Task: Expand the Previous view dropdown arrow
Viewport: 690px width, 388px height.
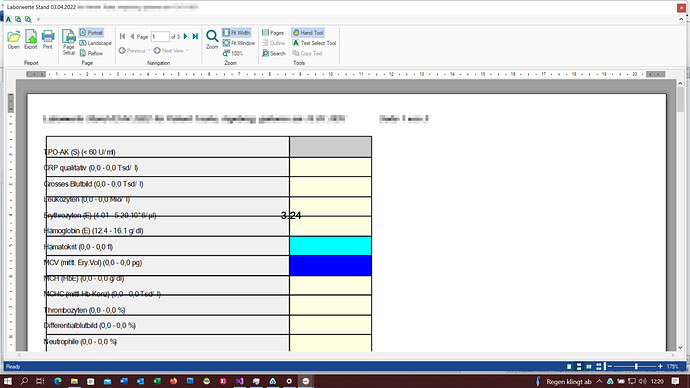Action: click(149, 51)
